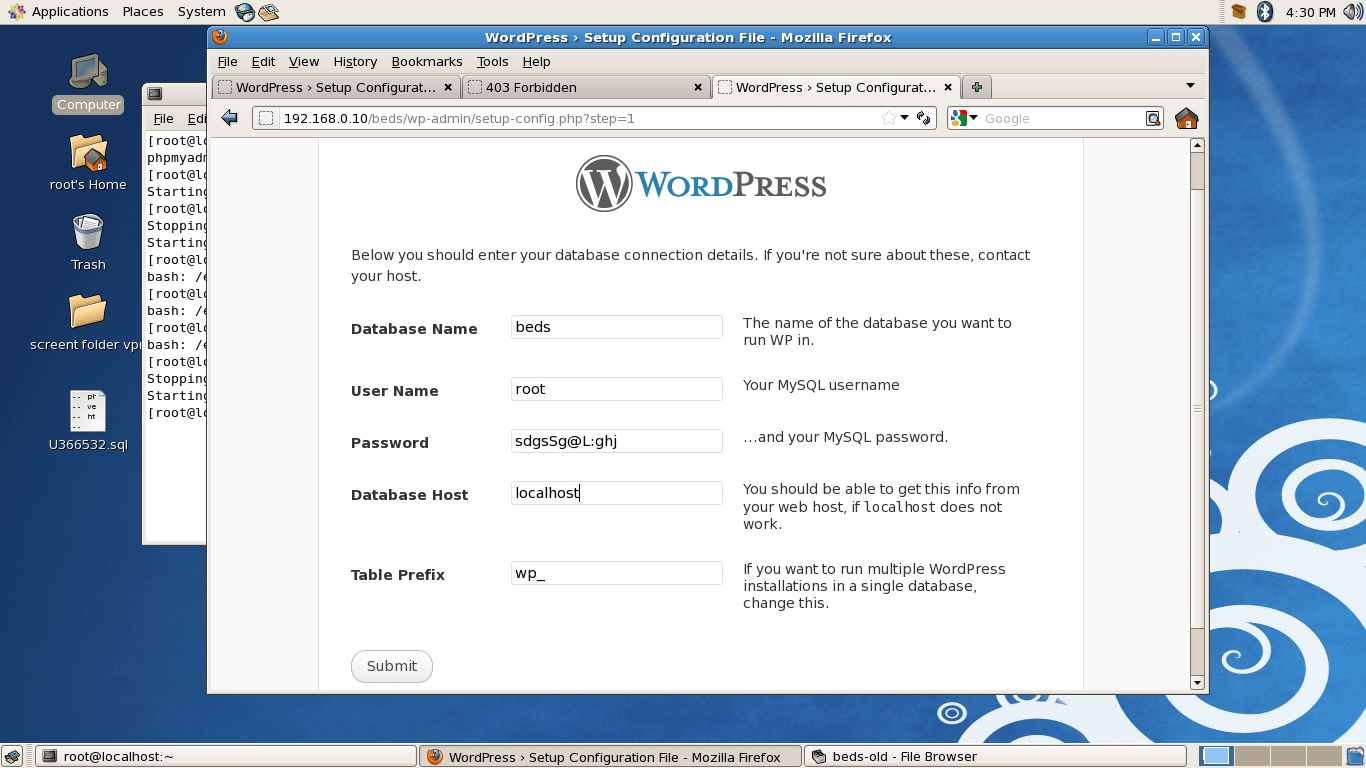This screenshot has width=1366, height=768.
Task: Launch the web browser from the top panel
Action: (x=245, y=12)
